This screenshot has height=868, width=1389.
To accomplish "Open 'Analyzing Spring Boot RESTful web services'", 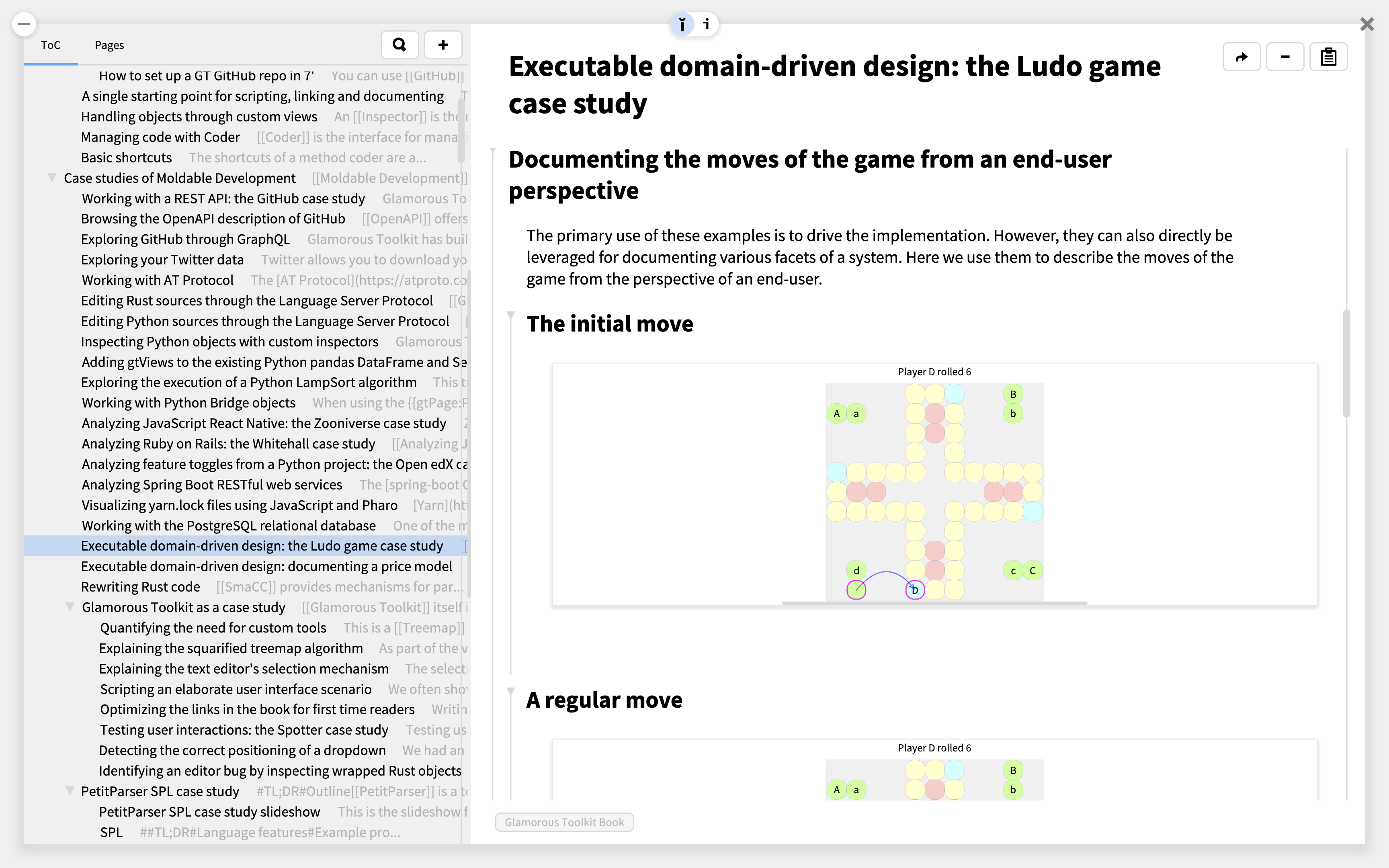I will pyautogui.click(x=212, y=485).
